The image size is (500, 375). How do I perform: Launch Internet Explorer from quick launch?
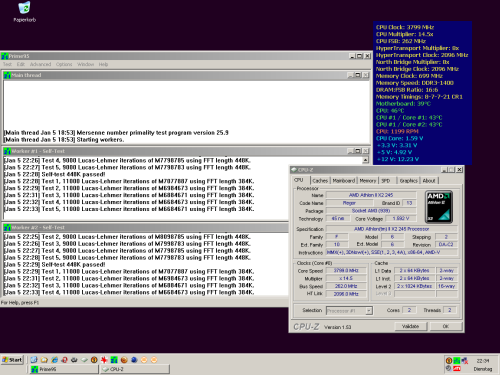point(54,360)
